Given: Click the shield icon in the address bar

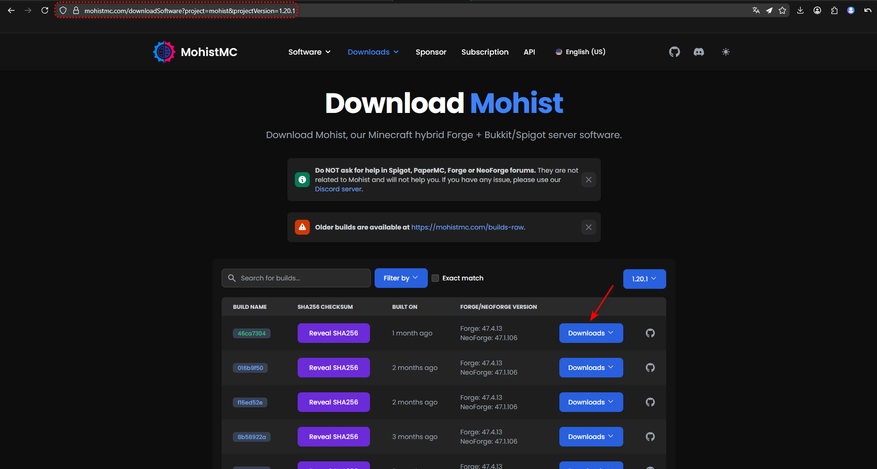Looking at the screenshot, I should click(63, 11).
